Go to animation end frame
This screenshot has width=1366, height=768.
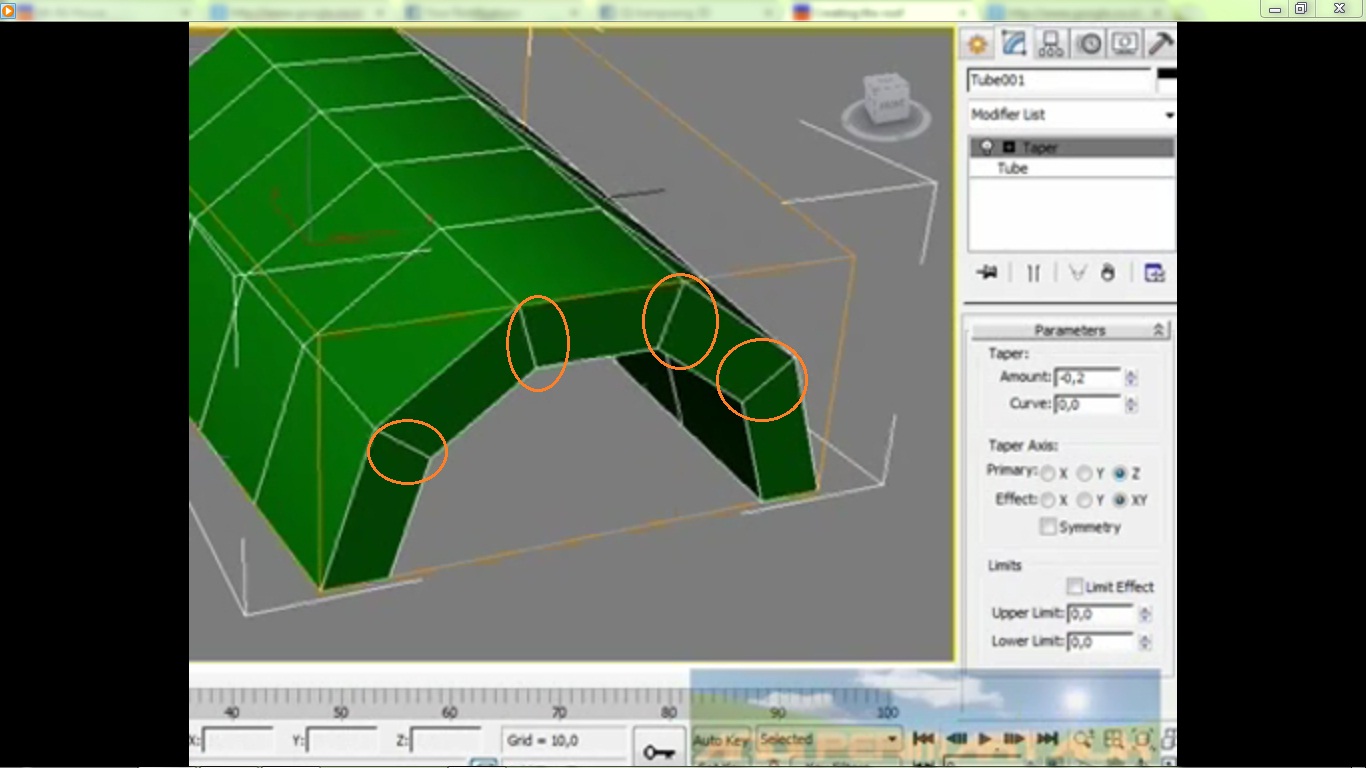click(x=1047, y=739)
